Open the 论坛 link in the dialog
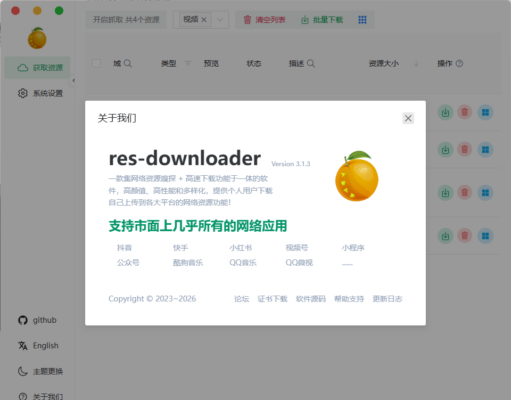Image resolution: width=511 pixels, height=400 pixels. 242,299
